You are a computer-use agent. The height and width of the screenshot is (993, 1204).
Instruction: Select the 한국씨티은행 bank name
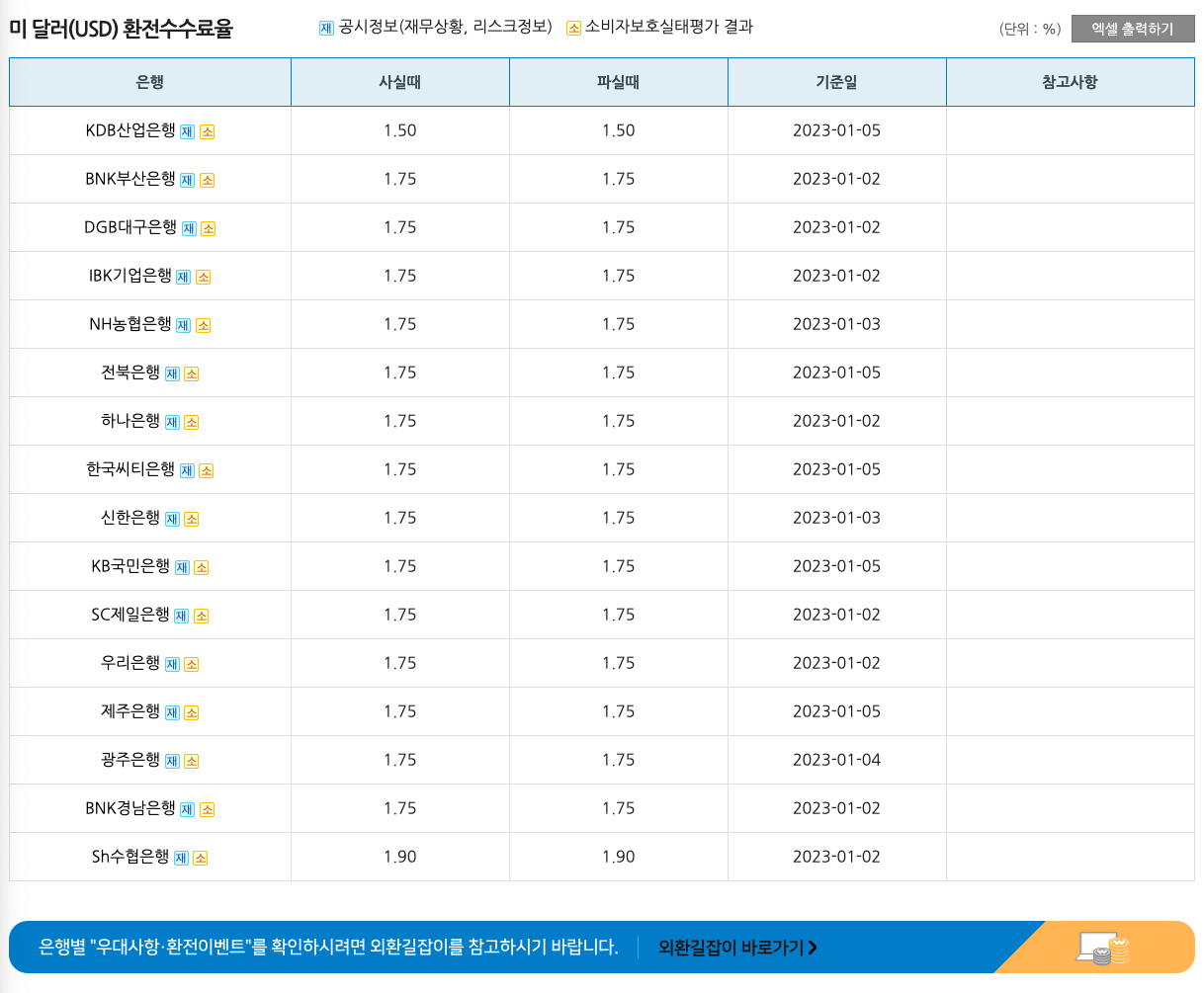tap(130, 469)
